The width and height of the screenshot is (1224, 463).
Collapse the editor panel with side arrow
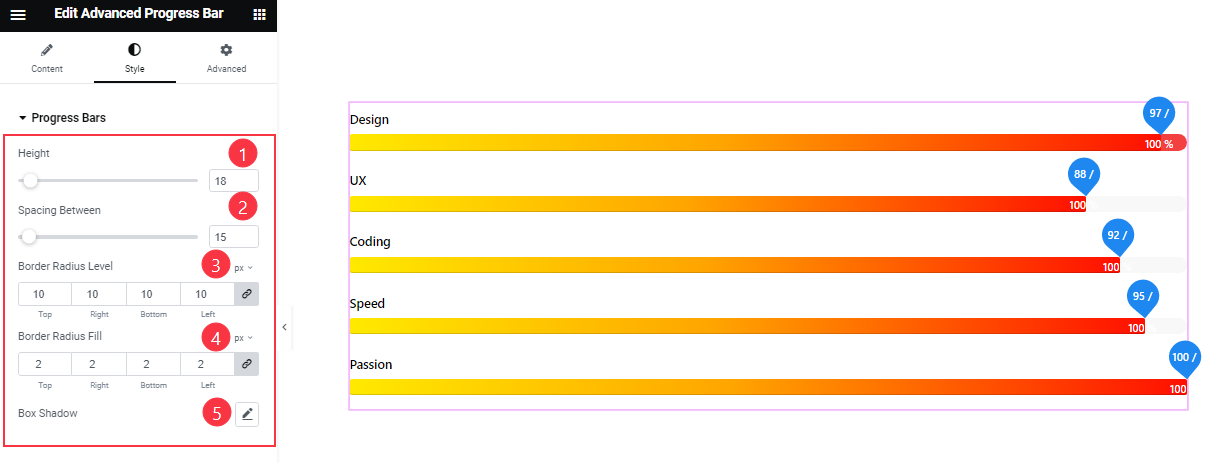click(284, 327)
